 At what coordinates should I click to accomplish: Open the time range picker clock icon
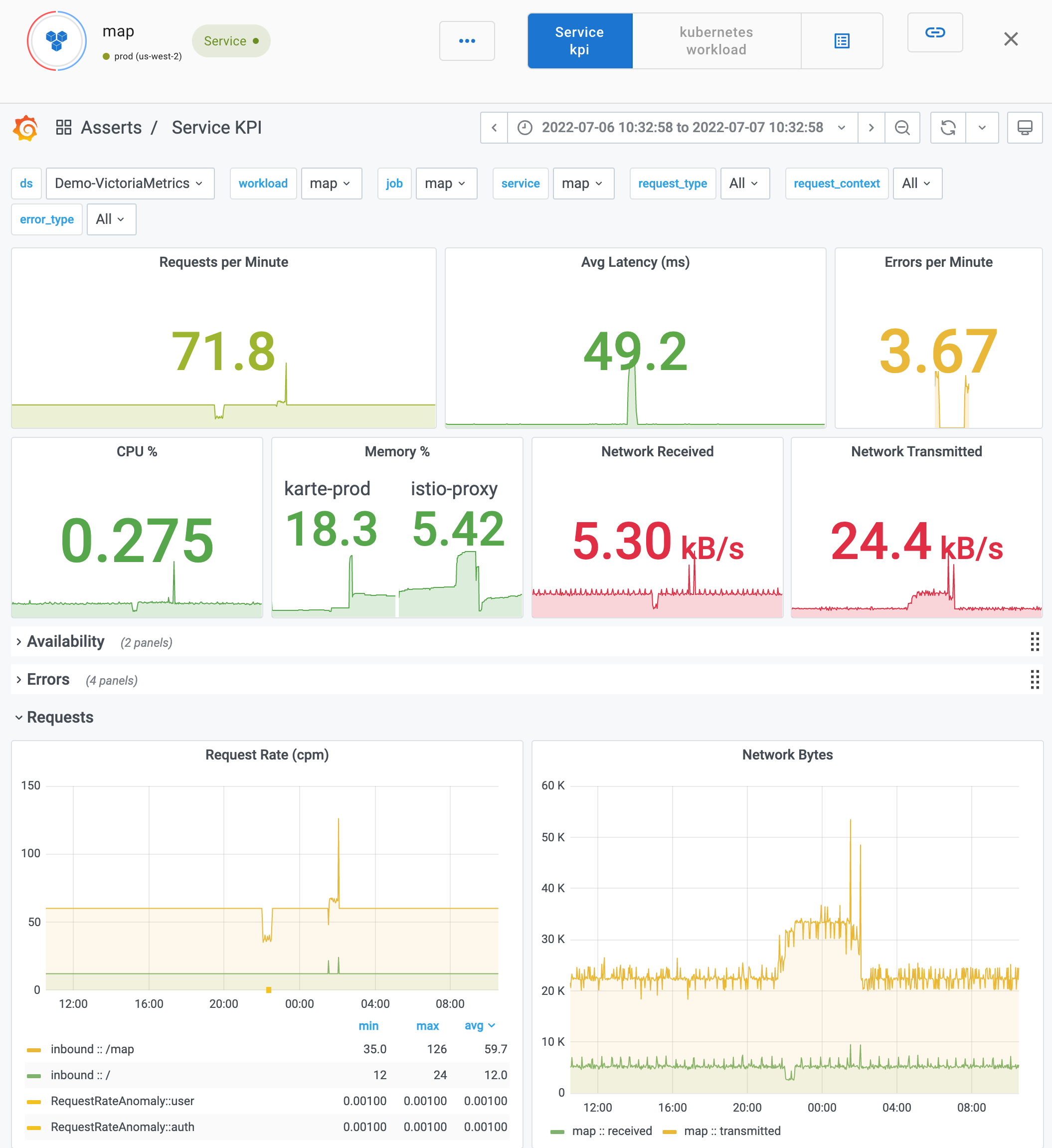(x=525, y=128)
